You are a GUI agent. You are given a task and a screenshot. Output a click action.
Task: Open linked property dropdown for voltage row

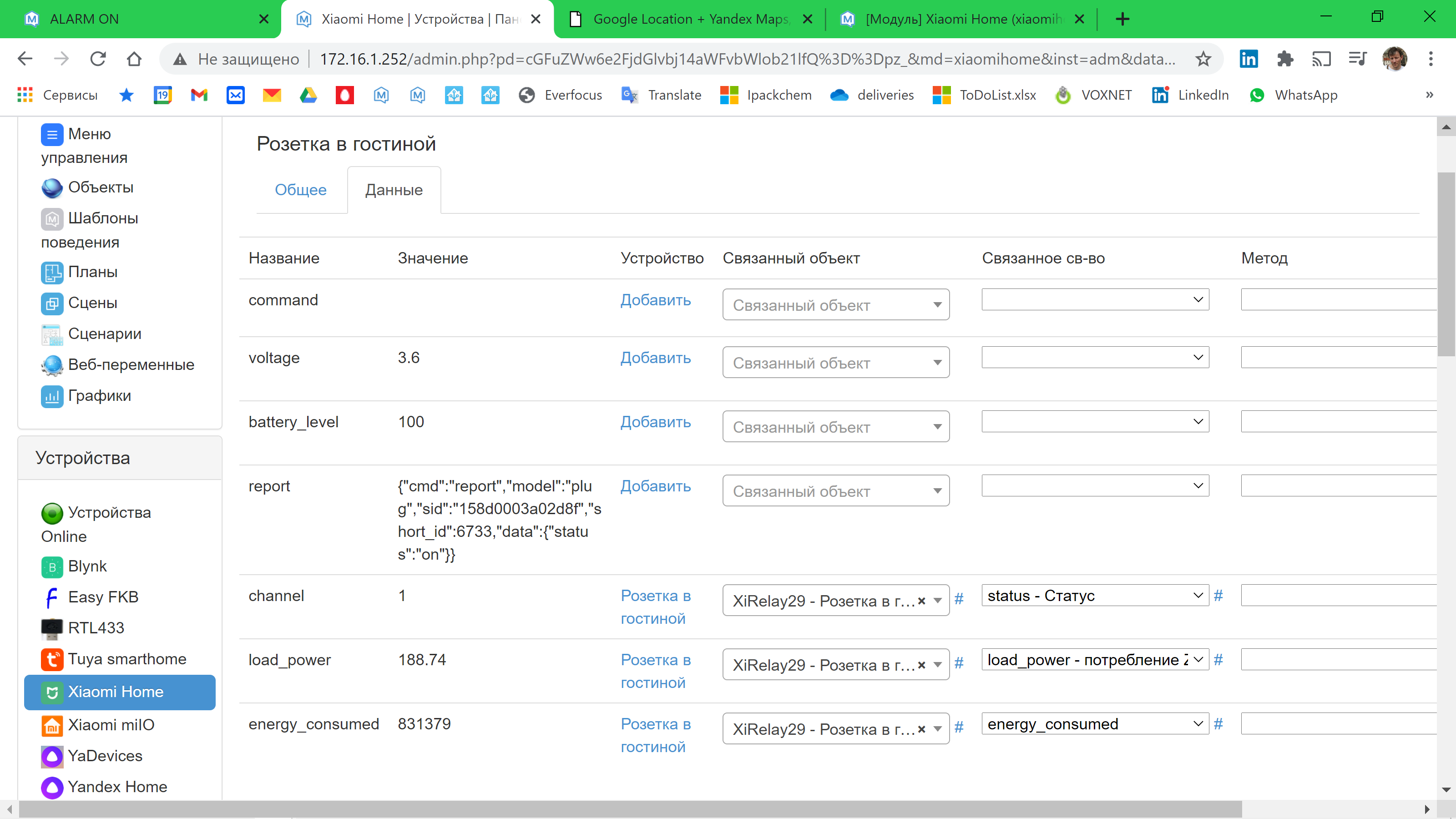1095,357
